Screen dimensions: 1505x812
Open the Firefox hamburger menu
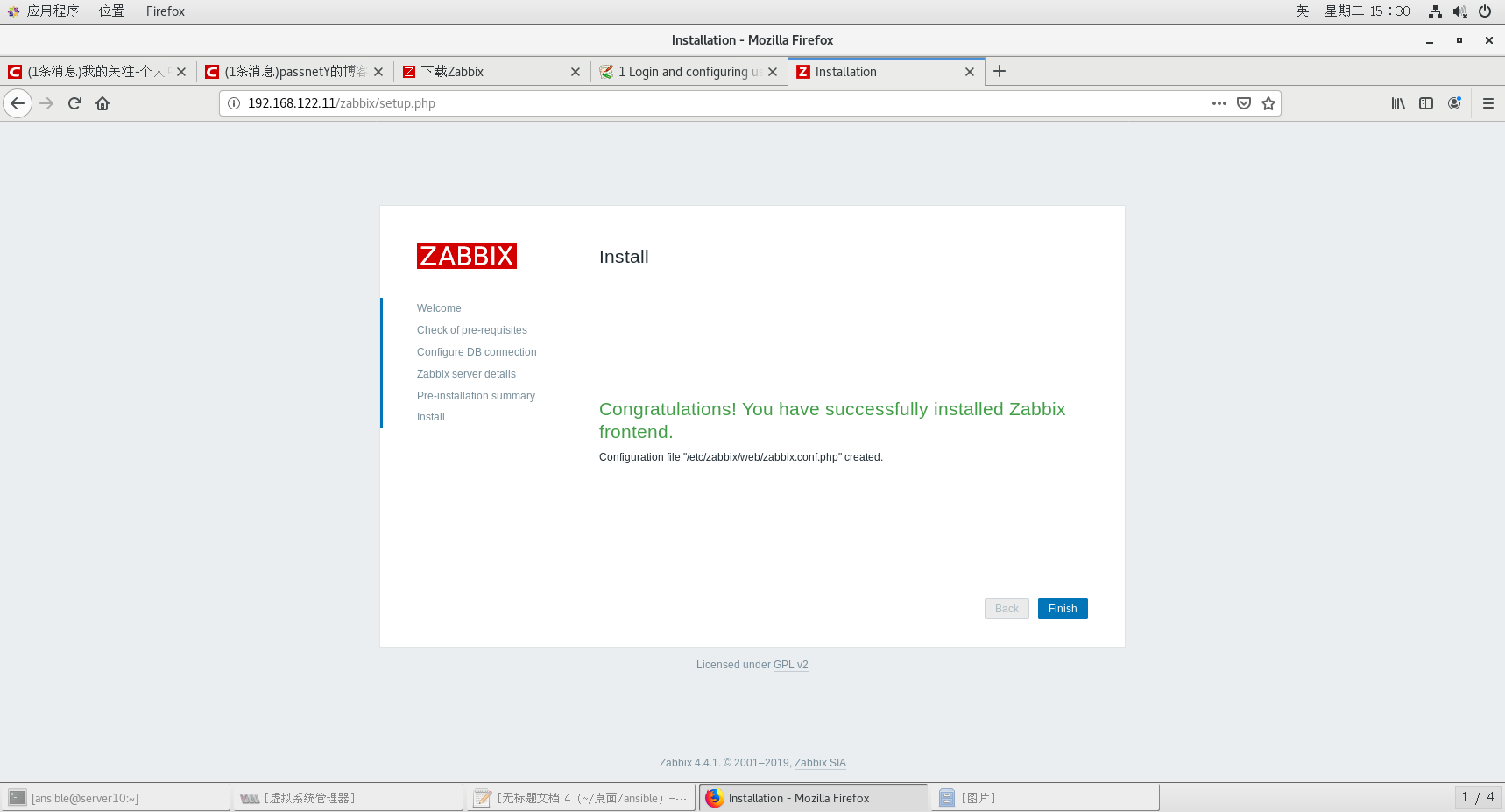tap(1487, 103)
